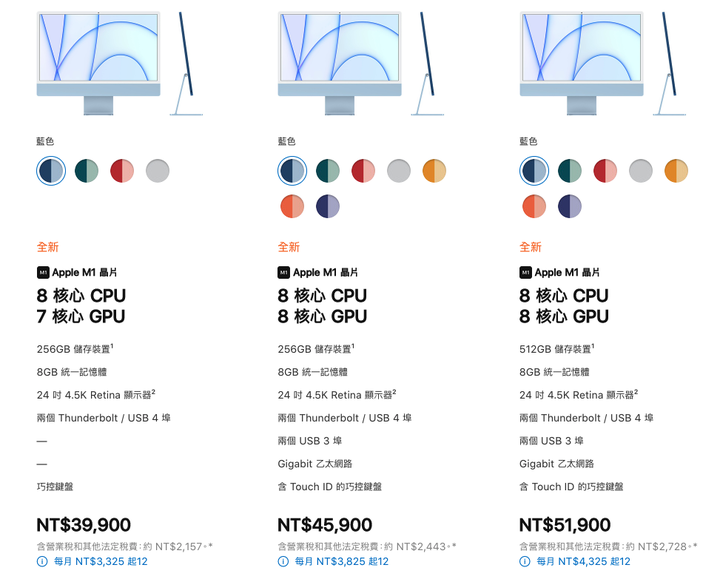Select blue color on the NT$39,900 iMac

(51, 171)
